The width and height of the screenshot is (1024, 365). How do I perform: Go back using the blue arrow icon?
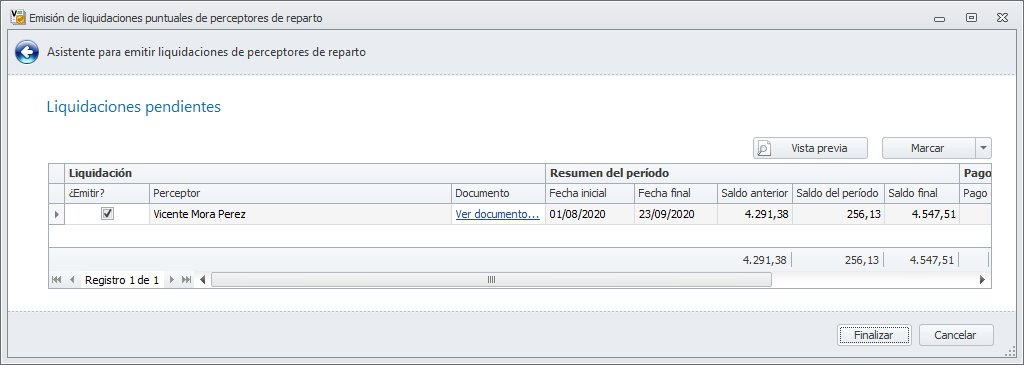[27, 52]
